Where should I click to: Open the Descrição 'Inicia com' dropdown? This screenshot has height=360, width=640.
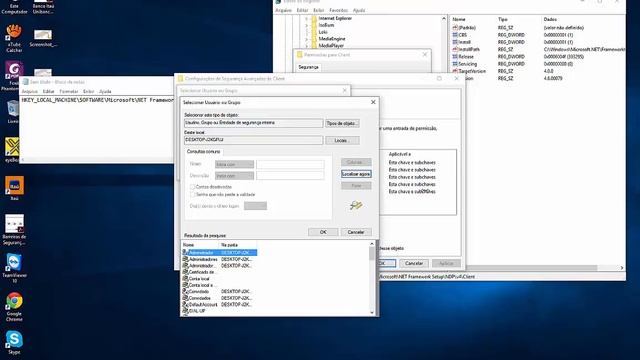coord(234,176)
